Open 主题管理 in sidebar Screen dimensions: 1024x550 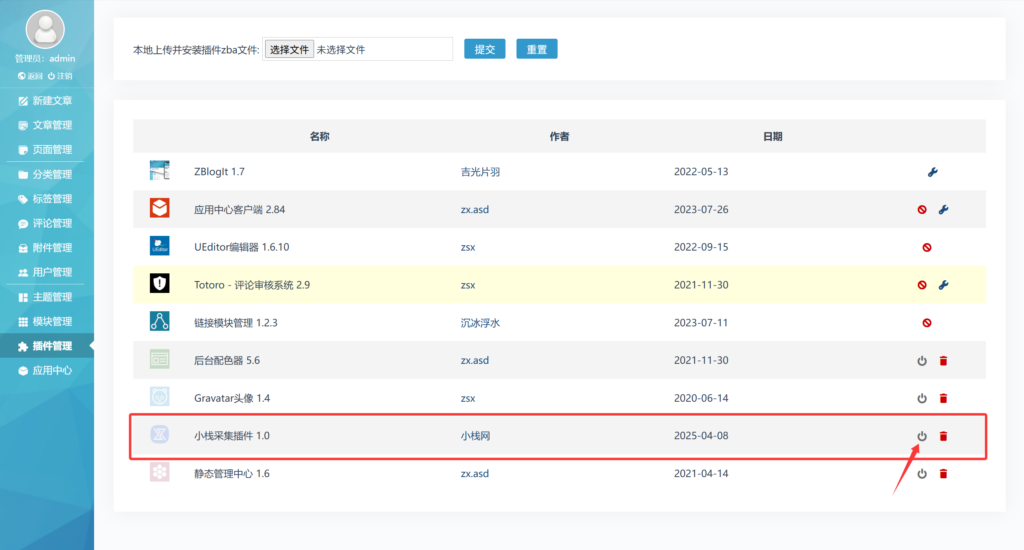tap(45, 297)
